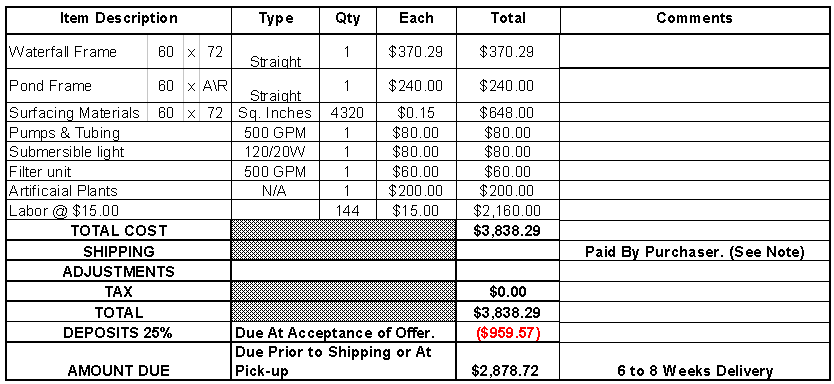
Task: Select the Surfacing Materials quantity 4320 cell
Action: pos(348,113)
